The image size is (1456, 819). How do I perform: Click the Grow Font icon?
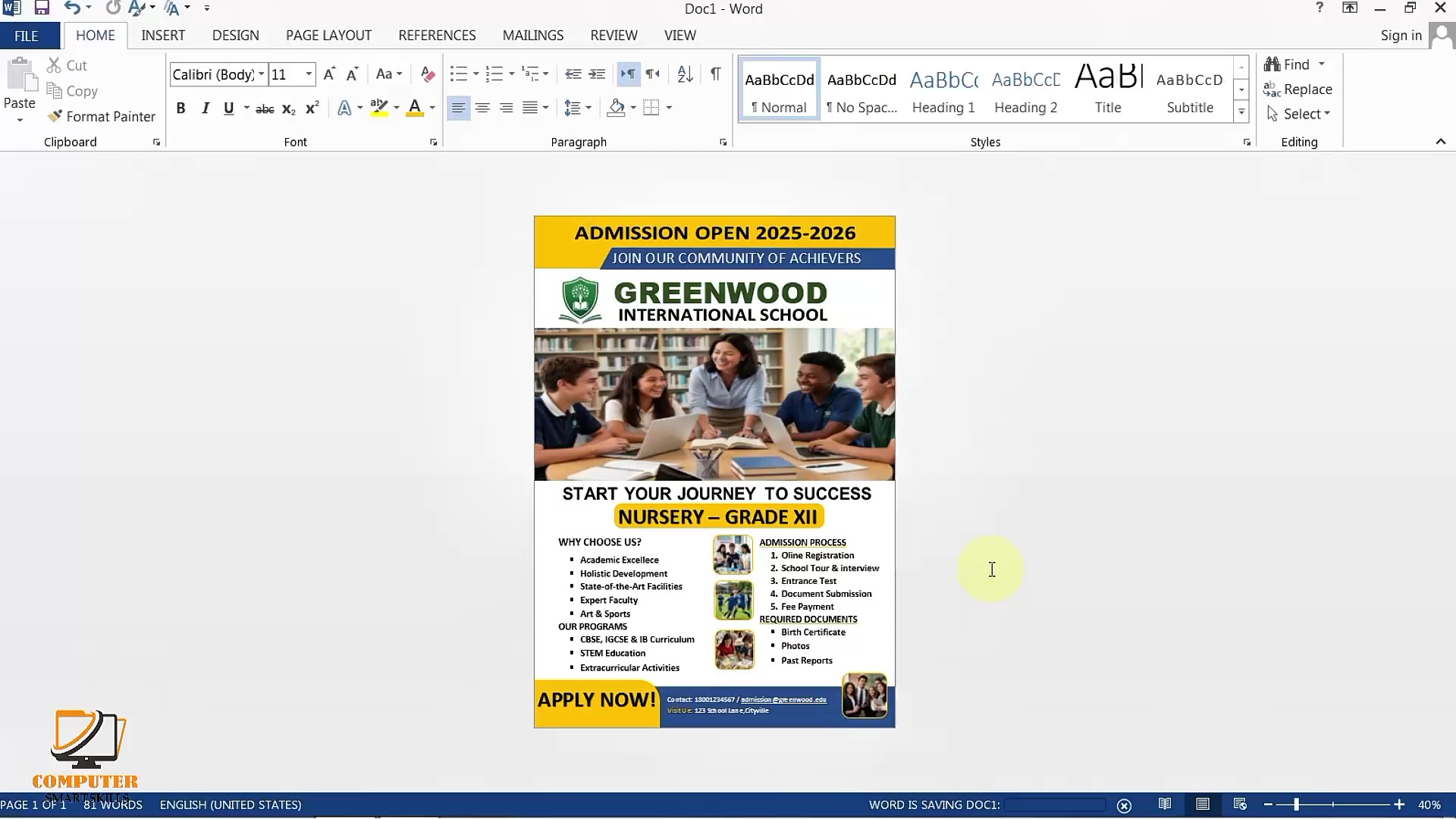click(x=329, y=74)
